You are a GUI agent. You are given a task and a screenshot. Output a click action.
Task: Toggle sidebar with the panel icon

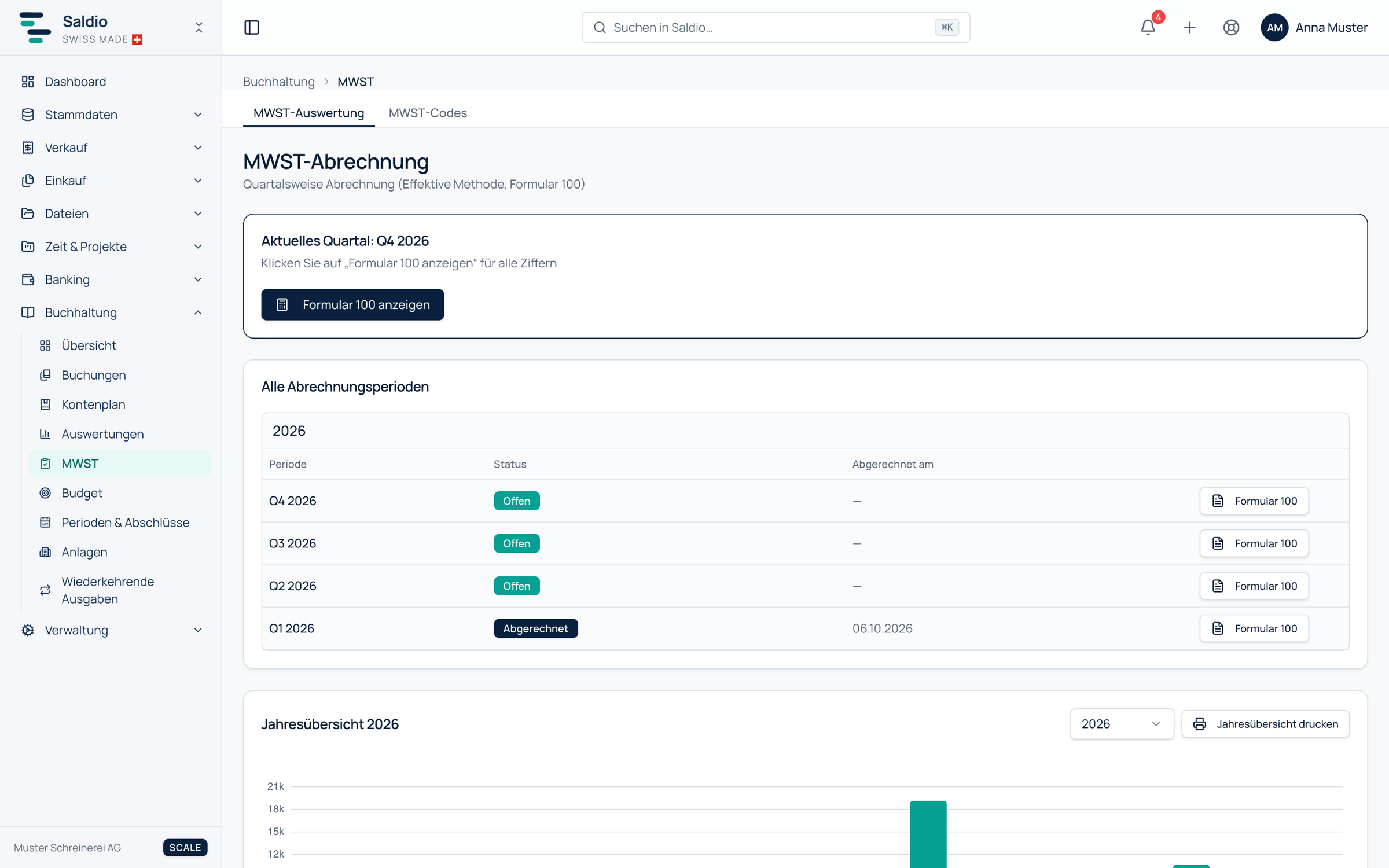(x=252, y=27)
